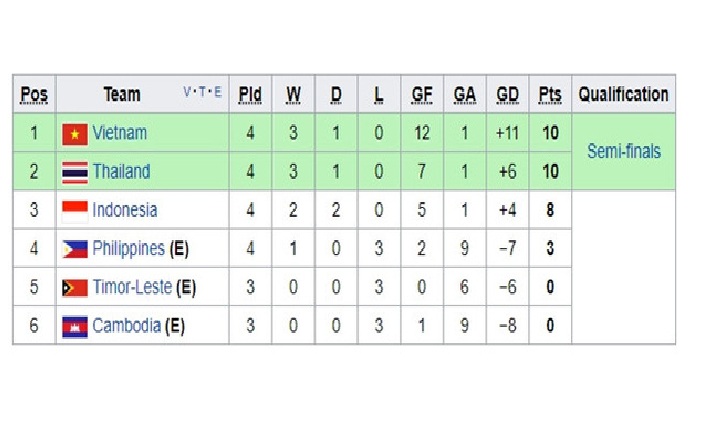This screenshot has width=721, height=435.
Task: Click the Pts column header
Action: [x=550, y=95]
